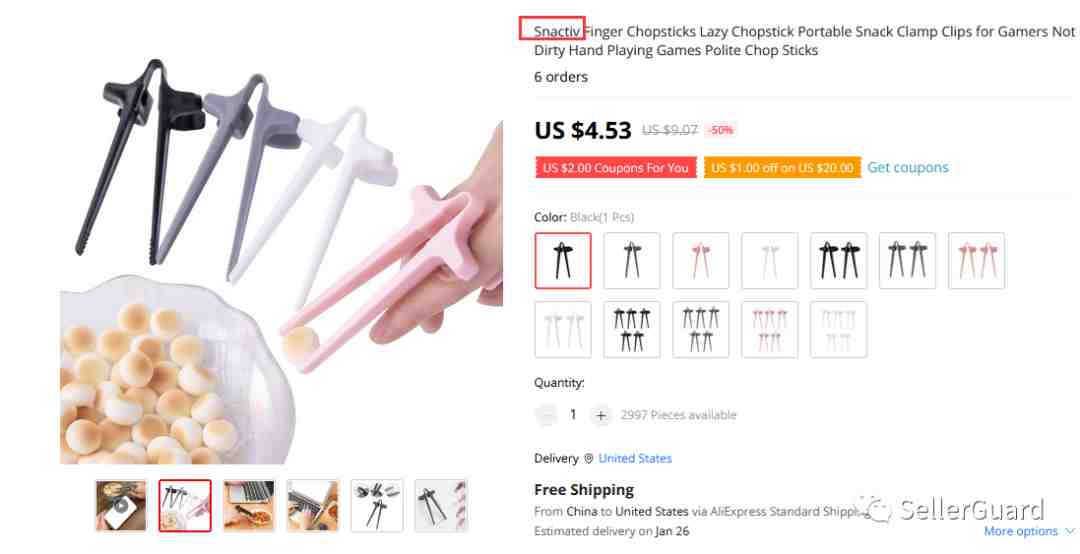
Task: Open the Get coupons link
Action: click(x=908, y=167)
